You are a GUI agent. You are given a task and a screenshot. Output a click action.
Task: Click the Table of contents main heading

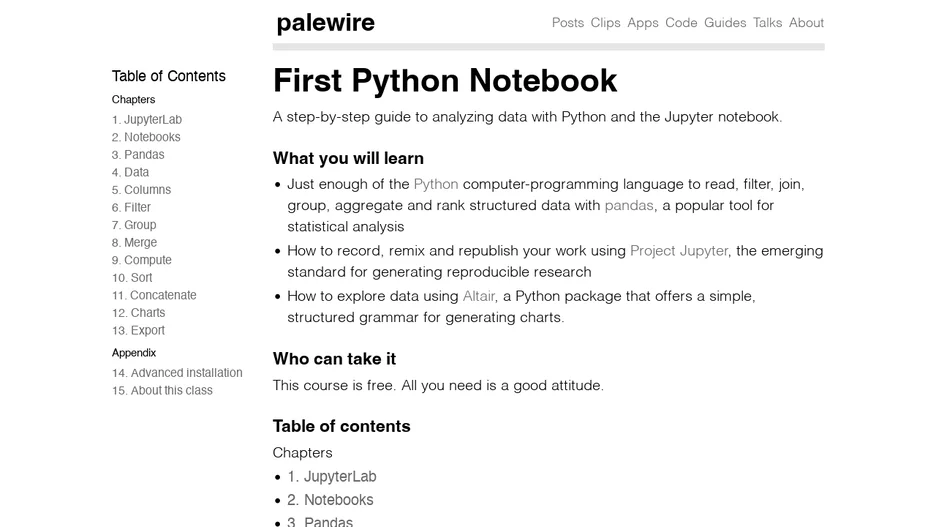point(341,426)
